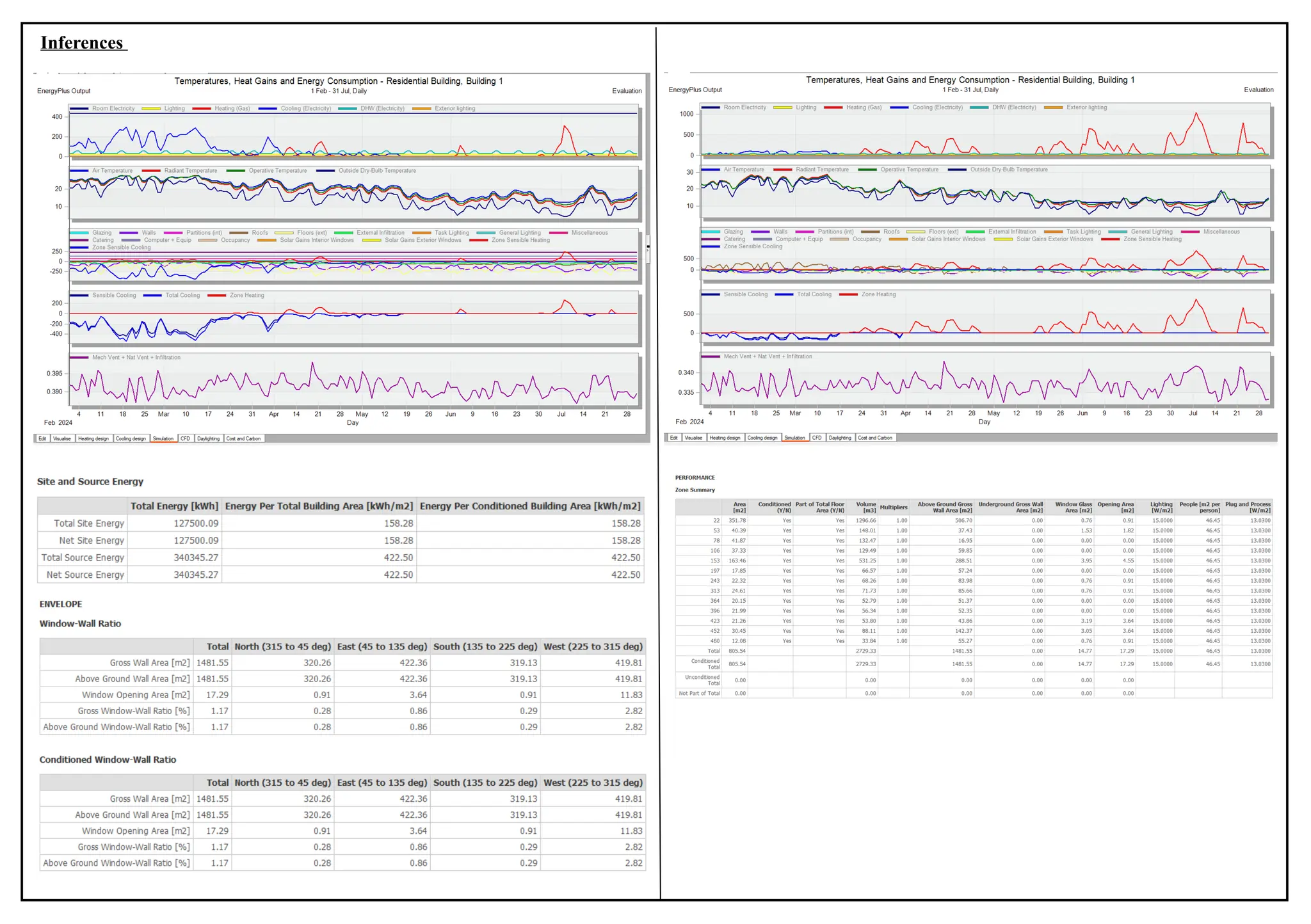This screenshot has width=1311, height=924.
Task: Click Zone Heating legend entry in left chart
Action: click(x=246, y=296)
